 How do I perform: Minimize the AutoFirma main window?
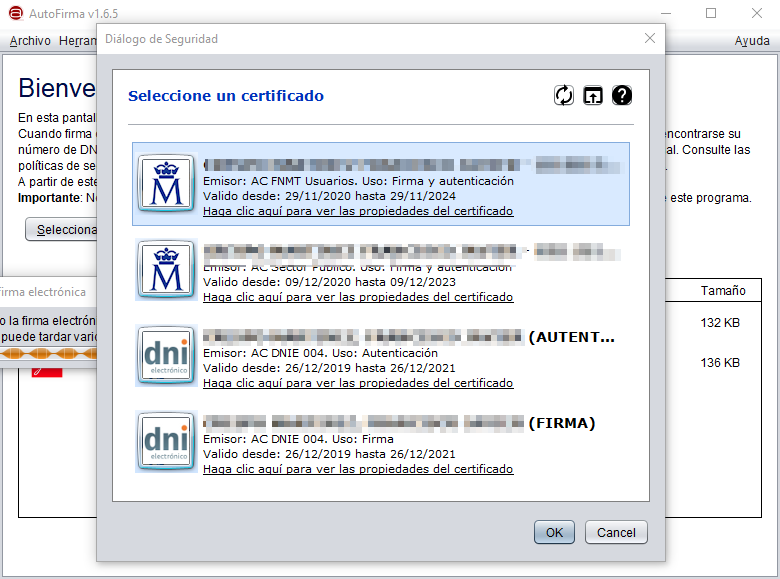tap(666, 13)
